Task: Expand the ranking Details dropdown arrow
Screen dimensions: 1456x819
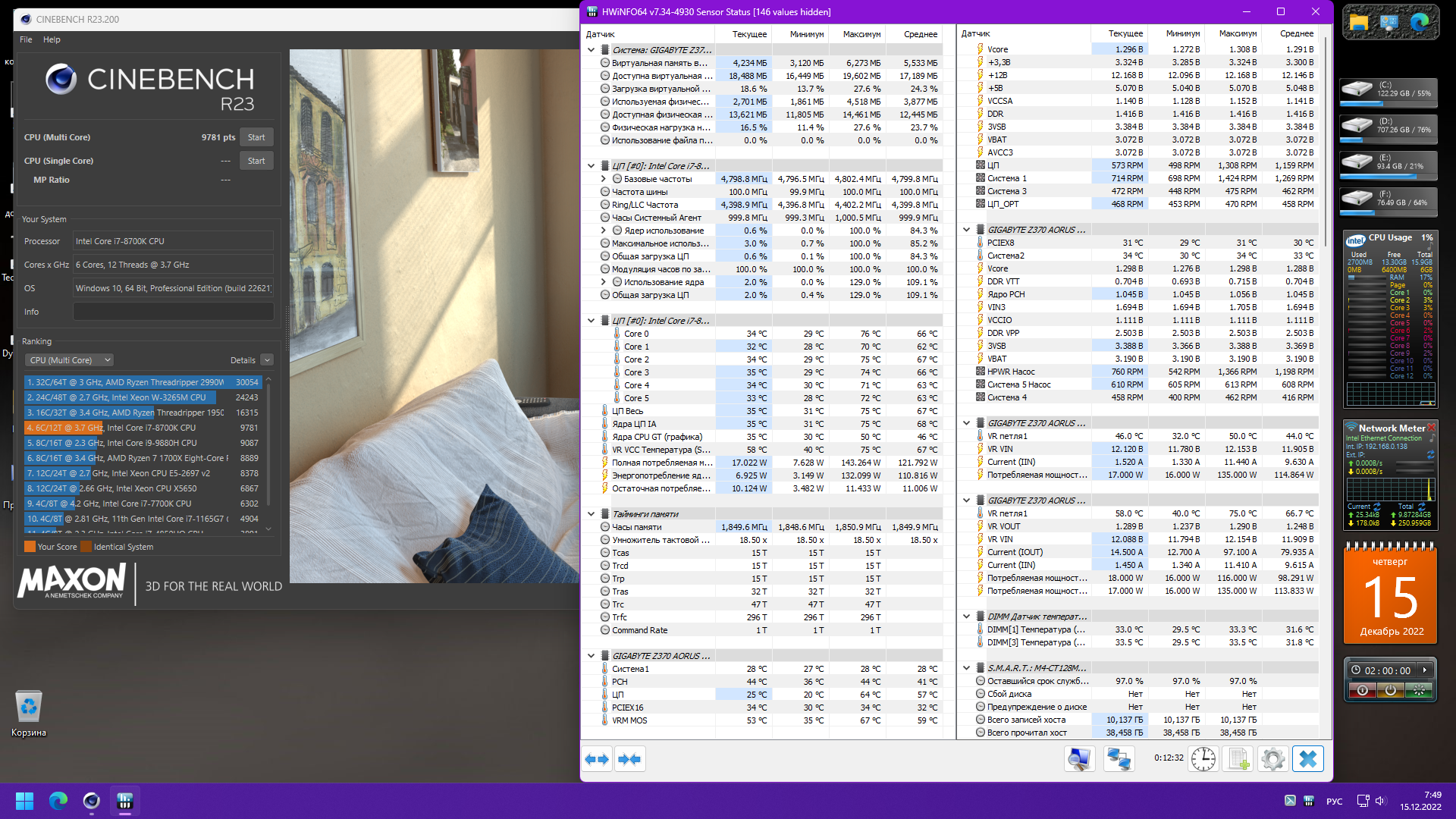Action: (x=267, y=360)
